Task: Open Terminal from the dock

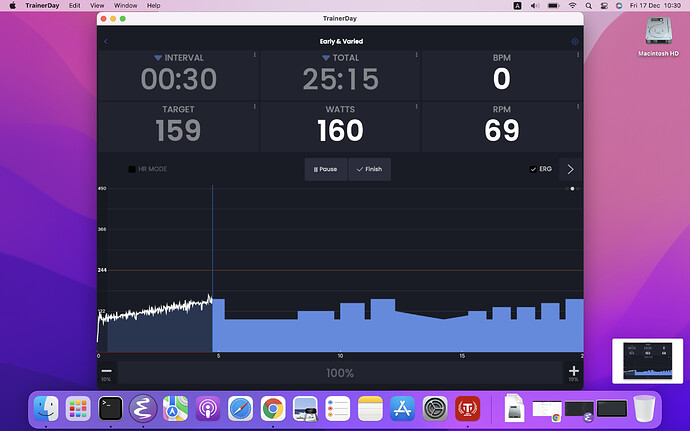Action: (x=110, y=409)
